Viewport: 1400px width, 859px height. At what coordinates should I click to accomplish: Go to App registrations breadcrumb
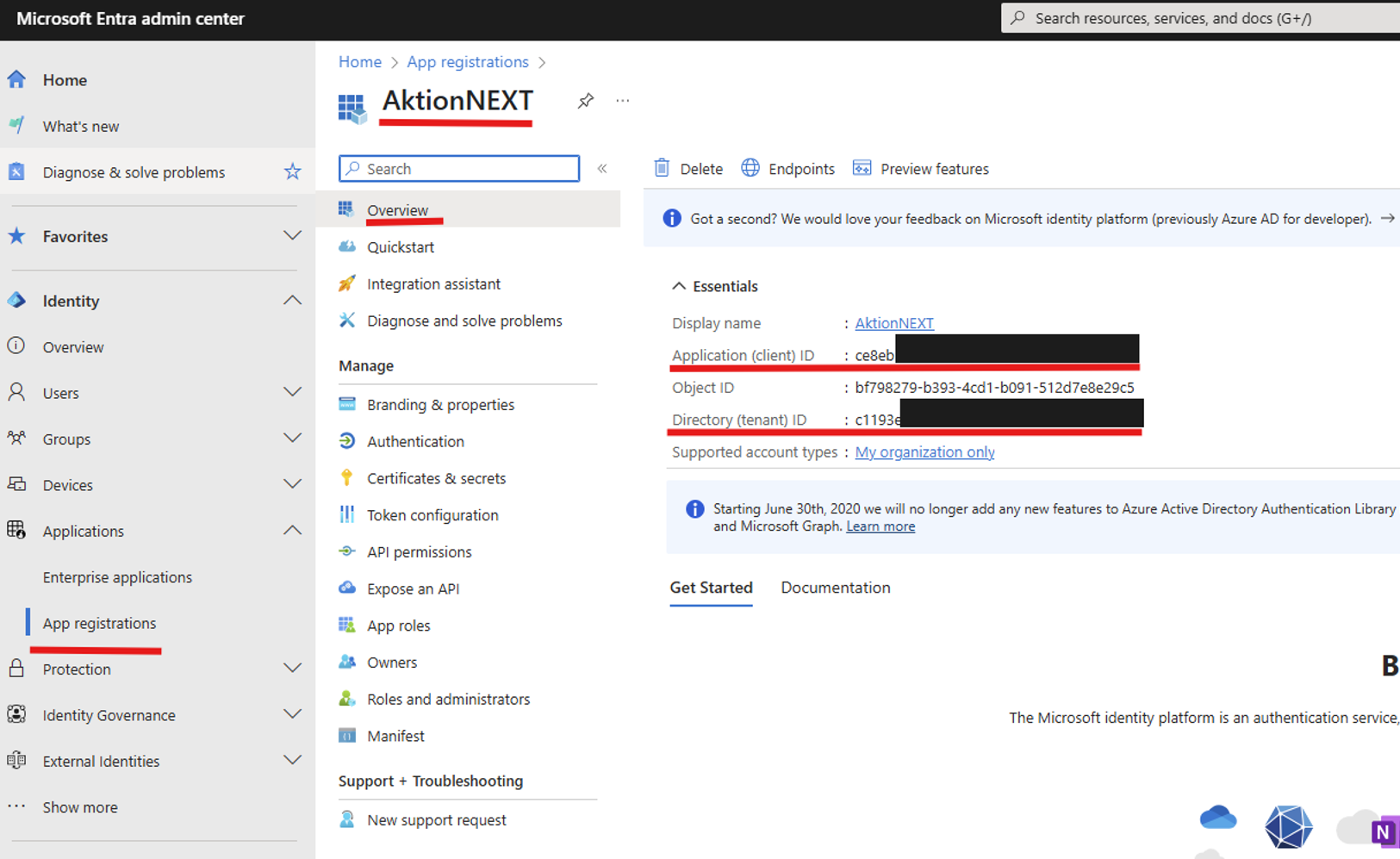(468, 62)
